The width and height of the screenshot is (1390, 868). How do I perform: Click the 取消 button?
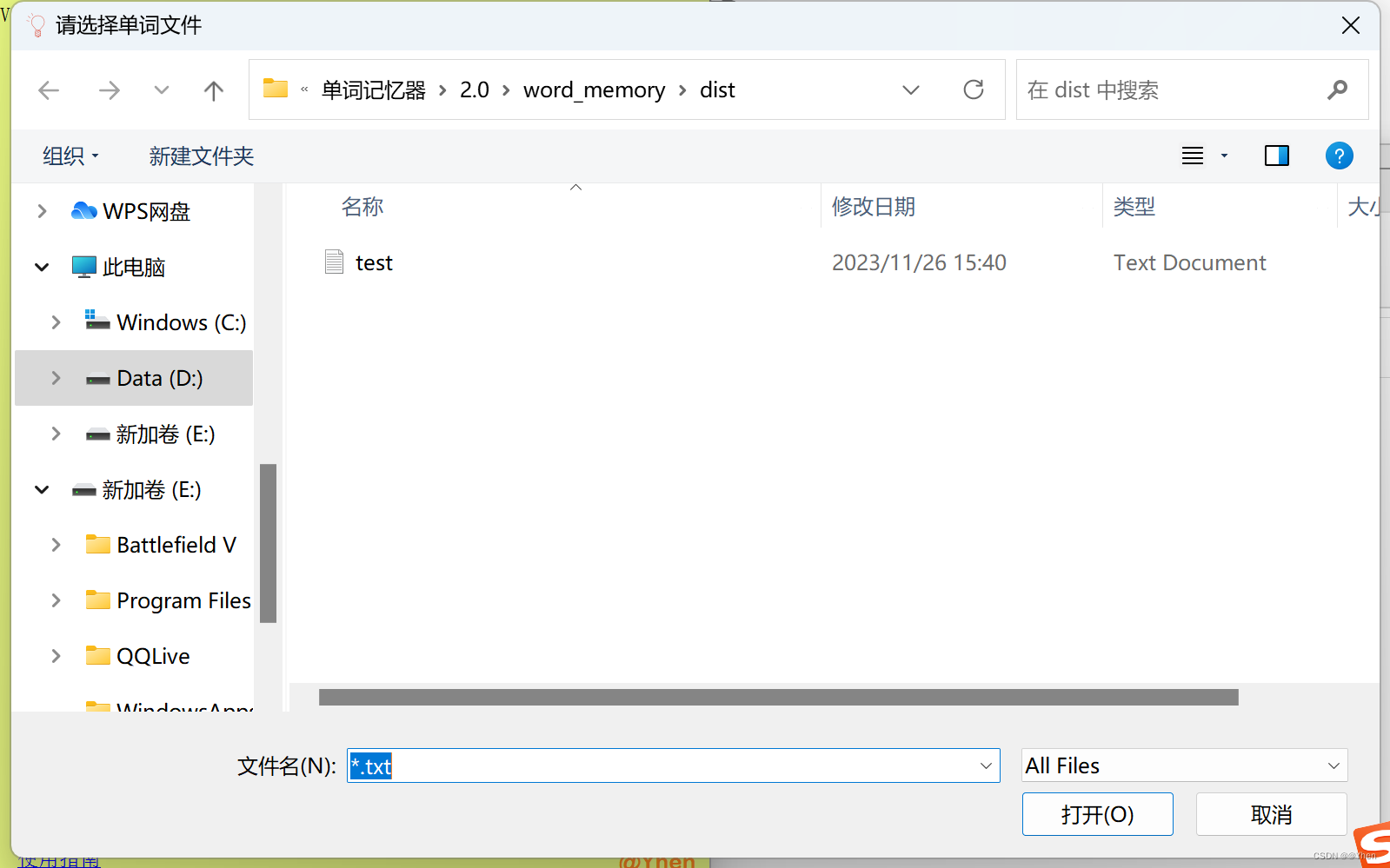pos(1271,814)
